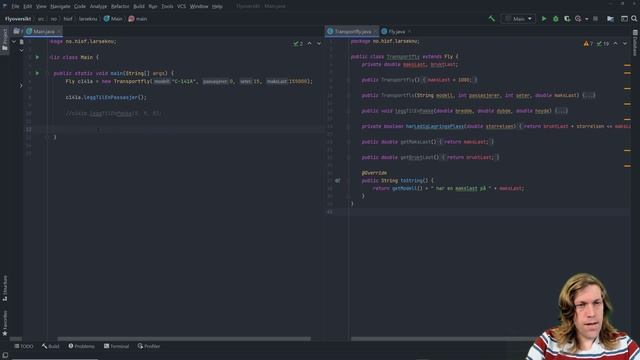Go to next highlighted problem in the Transportfly editor
This screenshot has height=360, width=640.
(x=625, y=43)
